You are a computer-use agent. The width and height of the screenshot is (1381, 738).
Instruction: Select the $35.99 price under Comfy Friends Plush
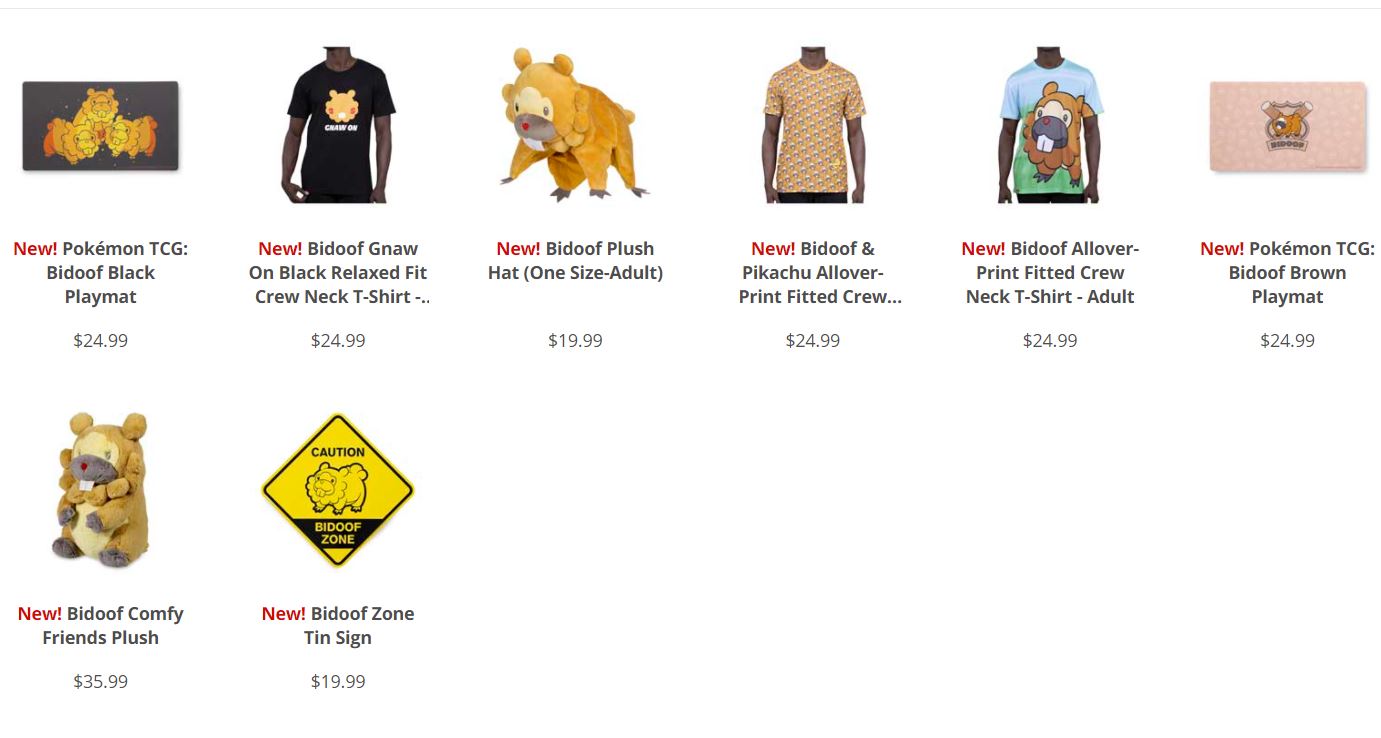click(x=100, y=682)
